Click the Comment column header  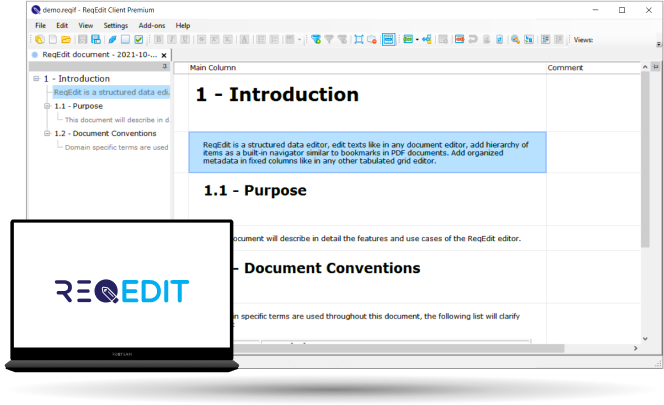(593, 68)
